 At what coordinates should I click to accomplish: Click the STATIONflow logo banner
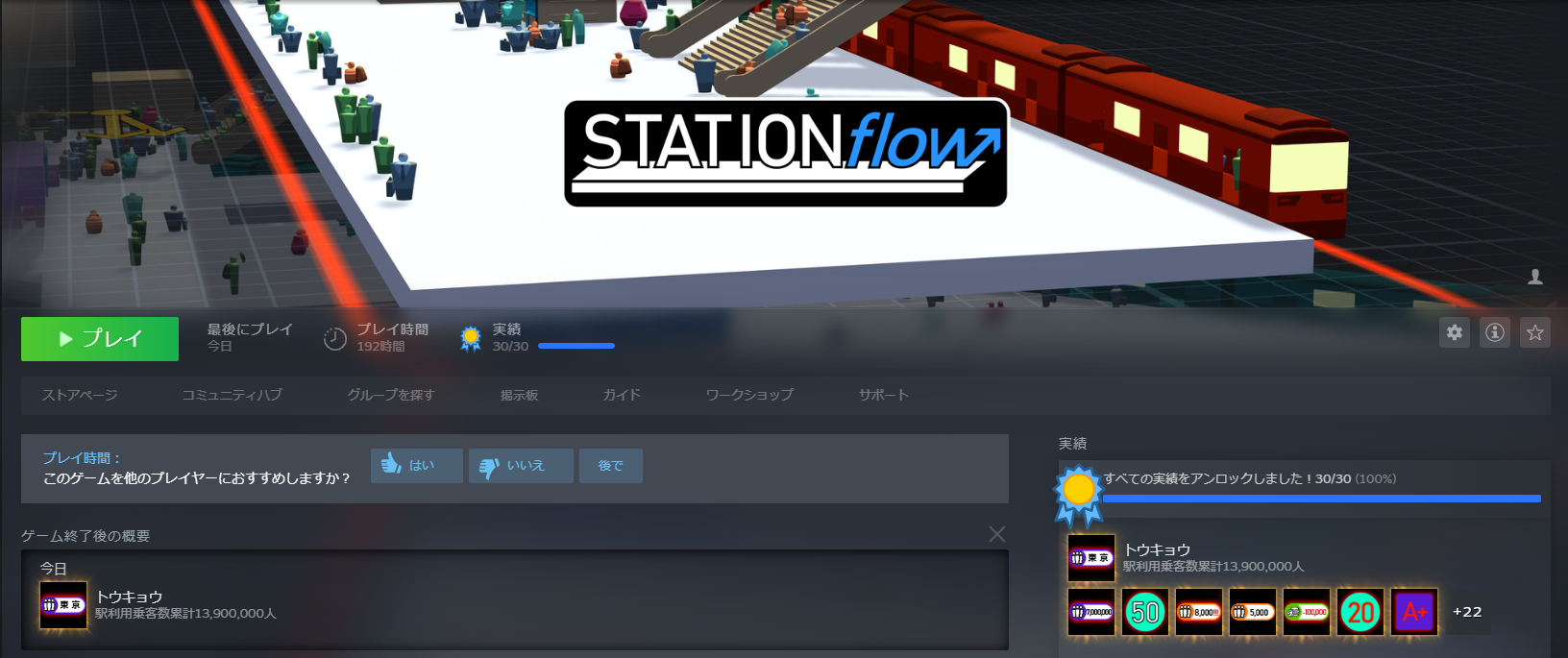(x=786, y=153)
